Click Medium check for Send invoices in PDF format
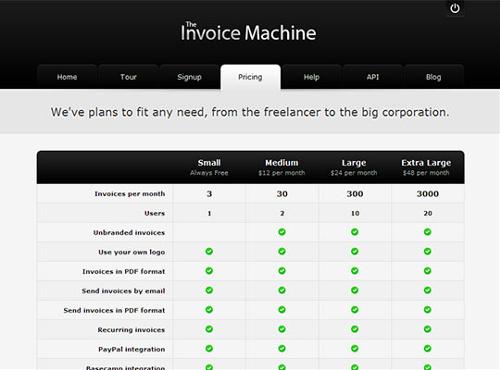The image size is (500, 370). tap(282, 310)
